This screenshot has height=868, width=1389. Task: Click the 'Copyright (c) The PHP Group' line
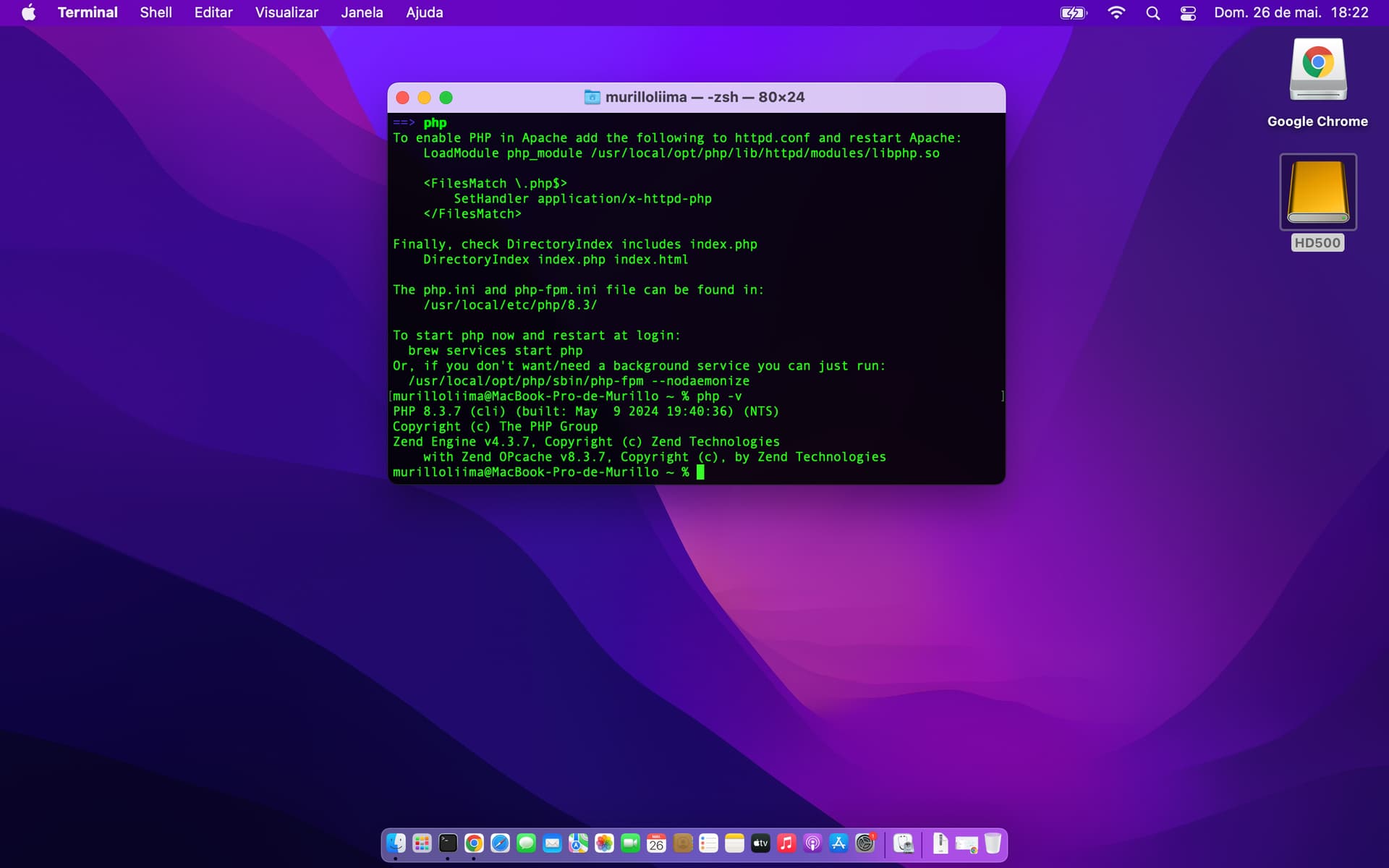[495, 427]
